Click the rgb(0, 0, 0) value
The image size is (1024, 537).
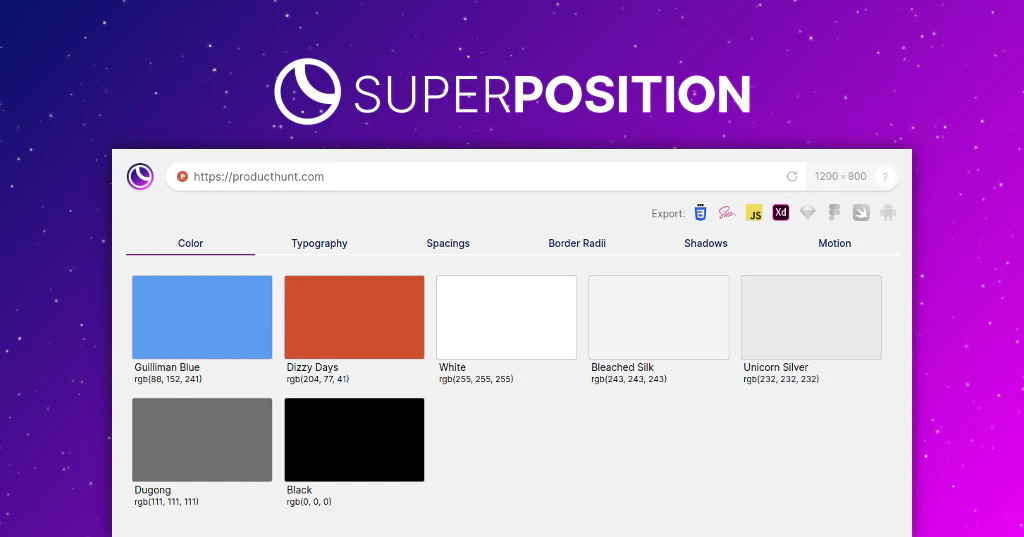tap(309, 502)
